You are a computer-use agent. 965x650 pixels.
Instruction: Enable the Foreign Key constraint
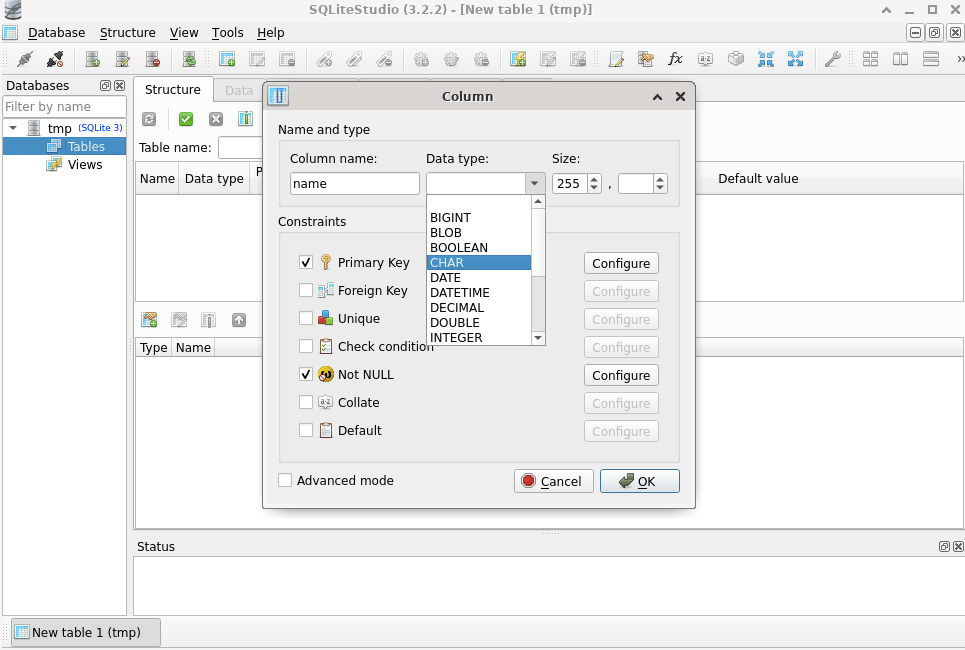306,290
